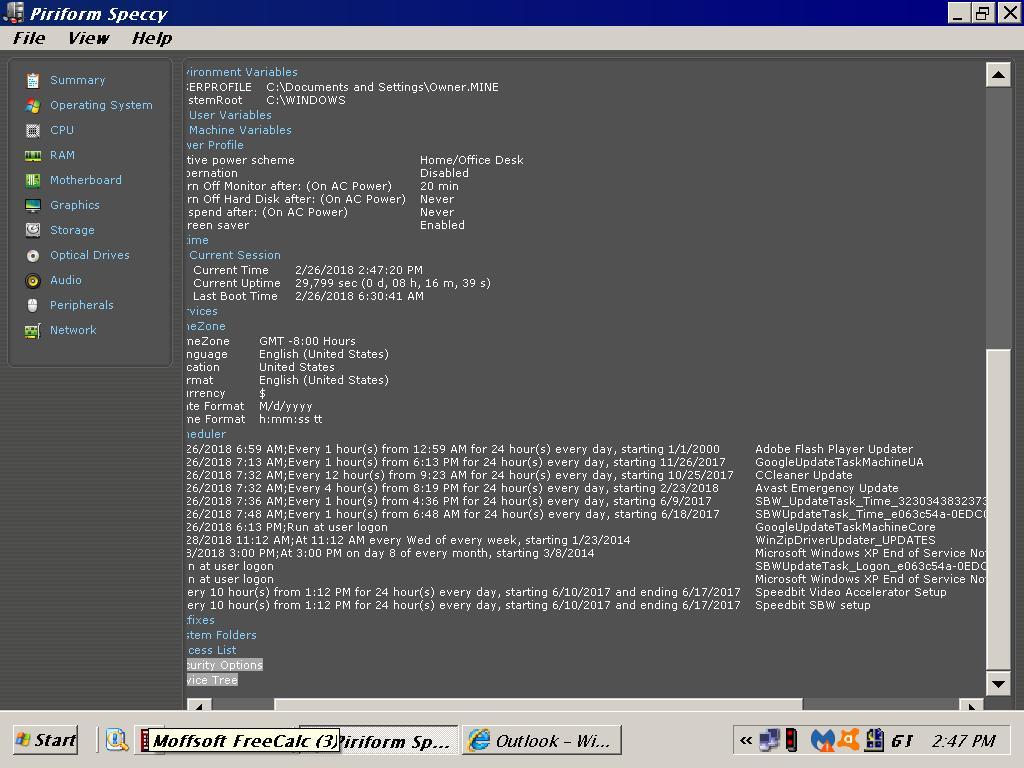The width and height of the screenshot is (1024, 768).
Task: Click the Piriform Speccy taskbar button
Action: [399, 741]
